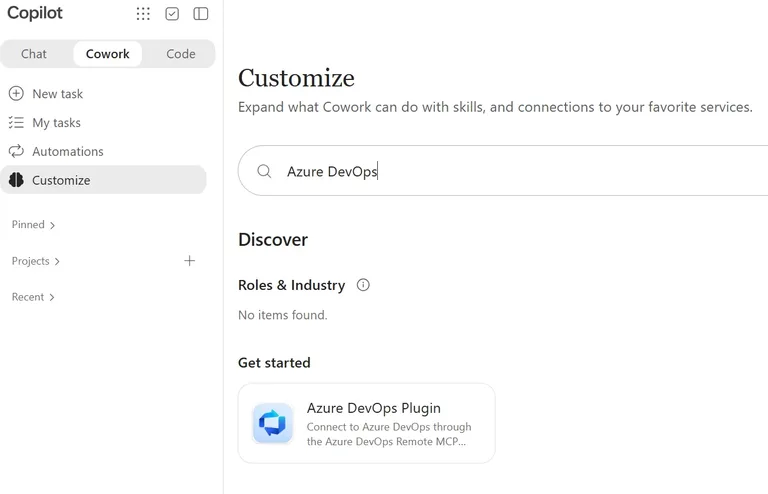
Task: Click the Customize brain icon
Action: tap(16, 180)
